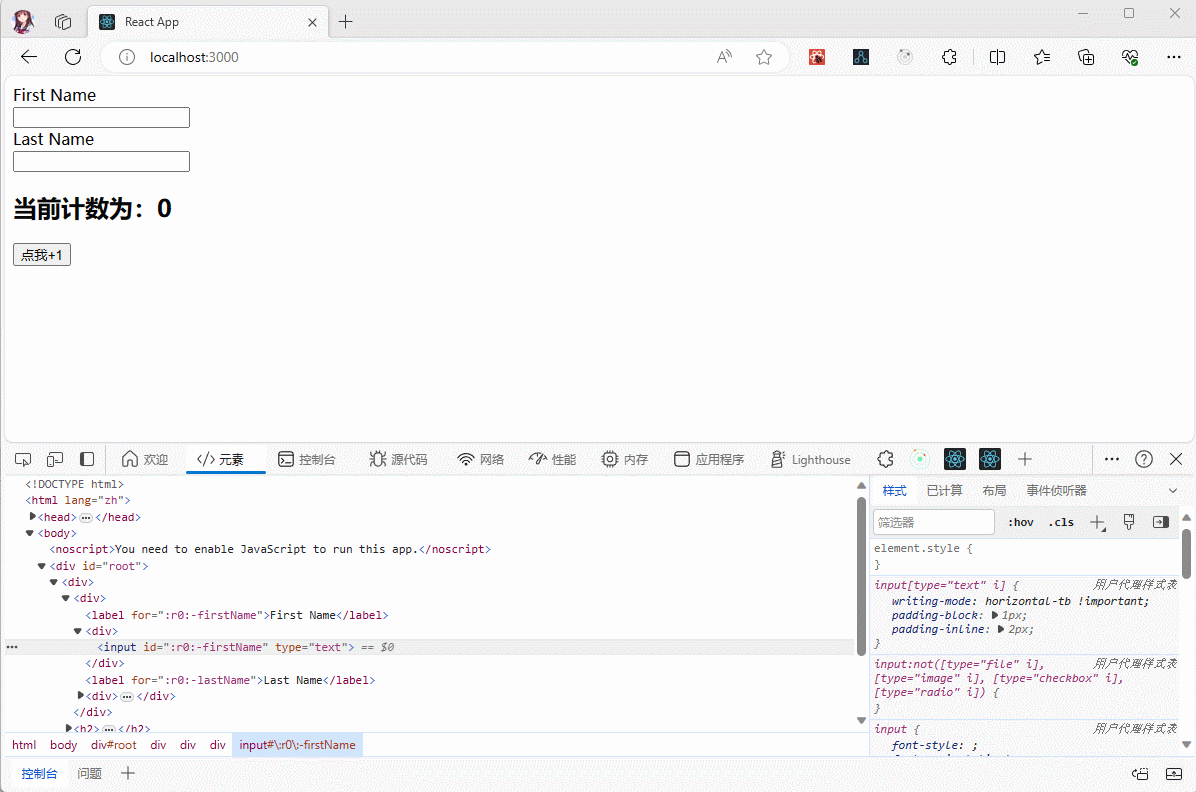Screen dimensions: 1196x792
Task: Toggle the .cls element classes panel
Action: tap(1061, 522)
